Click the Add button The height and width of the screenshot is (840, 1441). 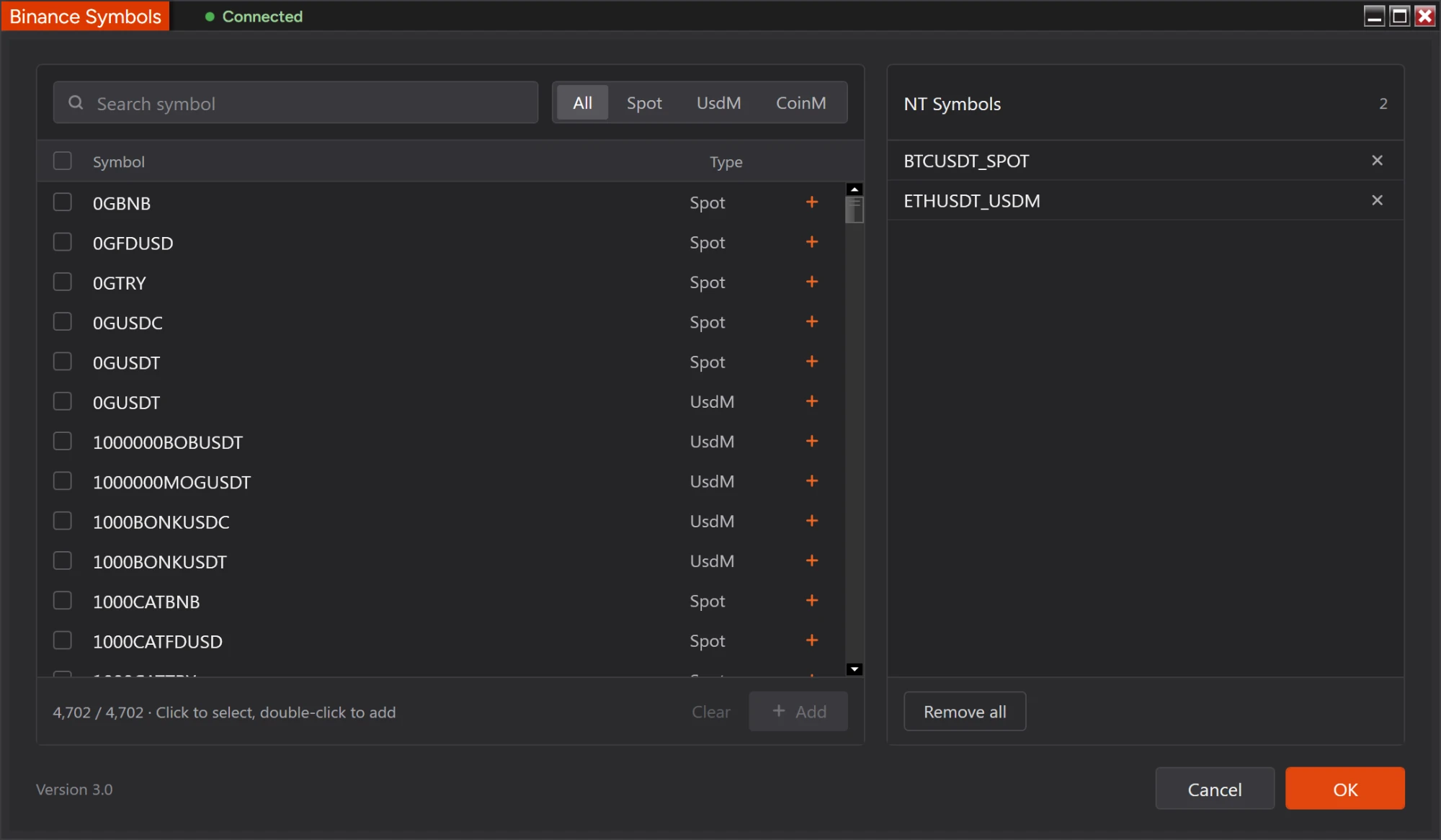pos(798,712)
